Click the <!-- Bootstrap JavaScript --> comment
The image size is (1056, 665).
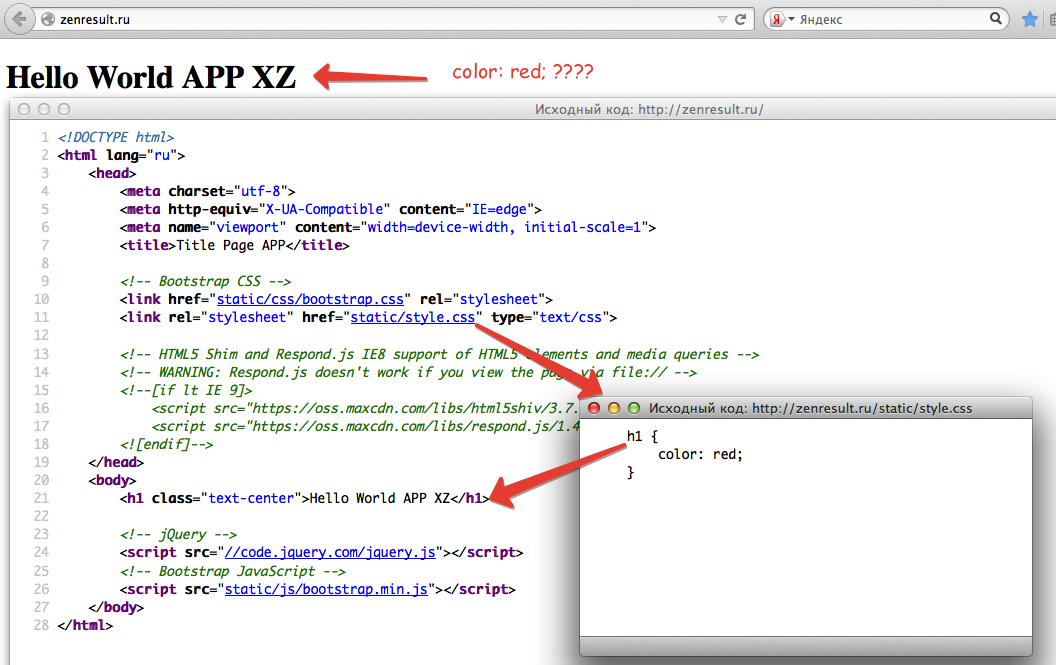tap(233, 571)
